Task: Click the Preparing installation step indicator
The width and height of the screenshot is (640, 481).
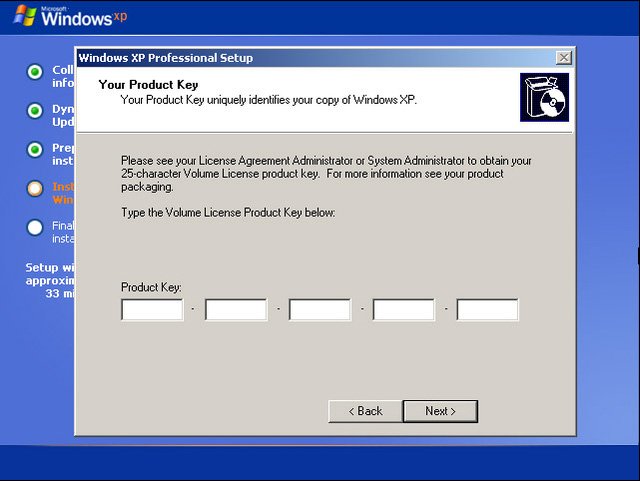Action: [35, 149]
